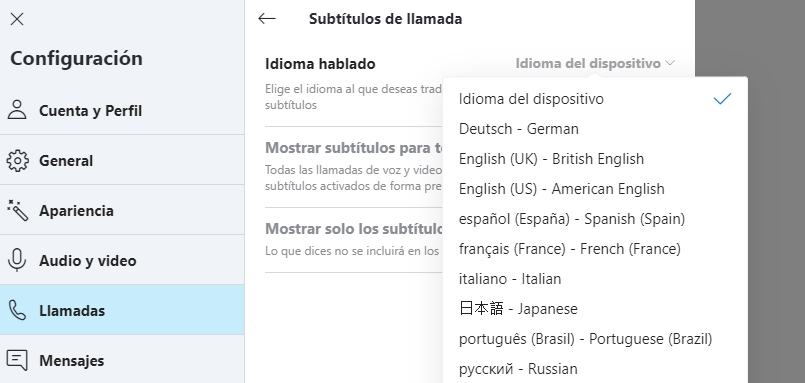The height and width of the screenshot is (383, 805).
Task: Click the dropdown chevron next to Idioma del dispositivo
Action: point(669,63)
